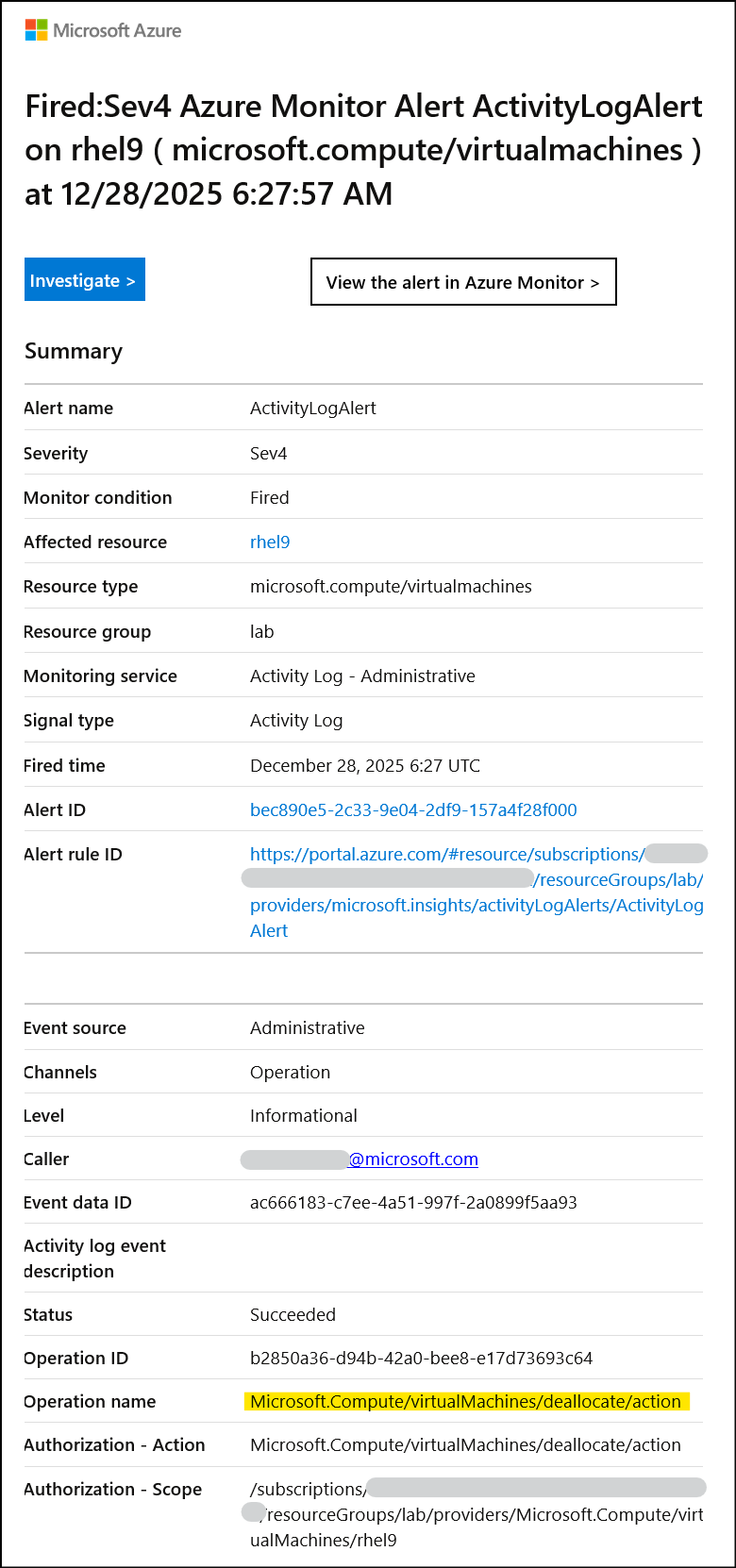Click the caller @microsoft.com email link
This screenshot has height=1568, width=736.
(413, 1159)
